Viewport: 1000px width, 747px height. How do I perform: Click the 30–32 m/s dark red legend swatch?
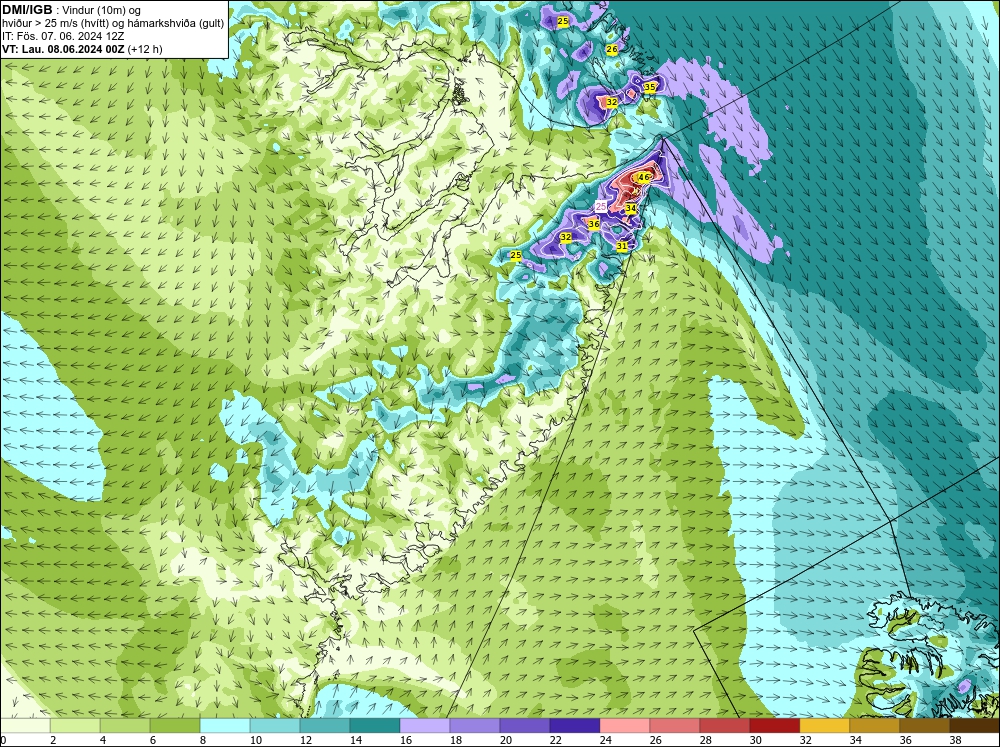pyautogui.click(x=775, y=725)
